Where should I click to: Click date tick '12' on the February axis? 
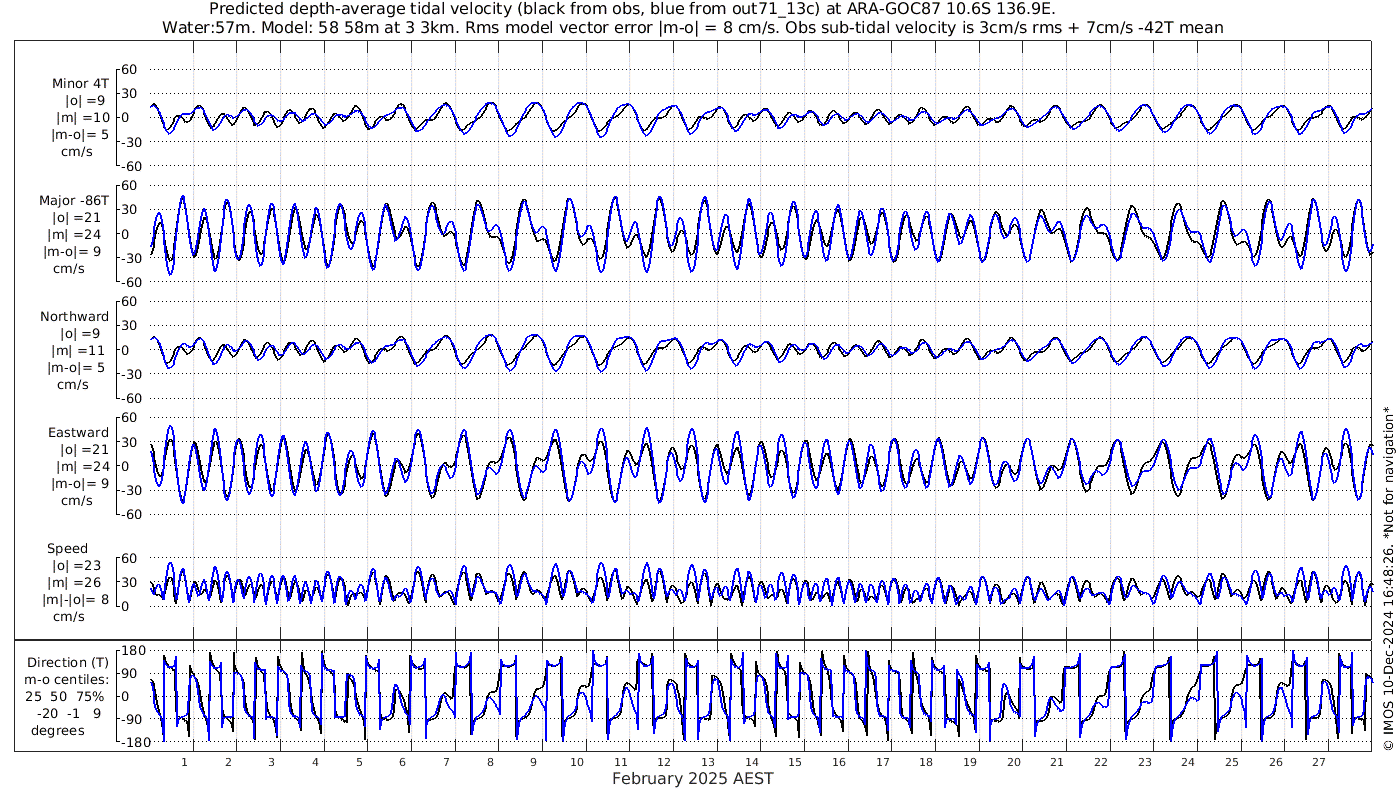[664, 761]
